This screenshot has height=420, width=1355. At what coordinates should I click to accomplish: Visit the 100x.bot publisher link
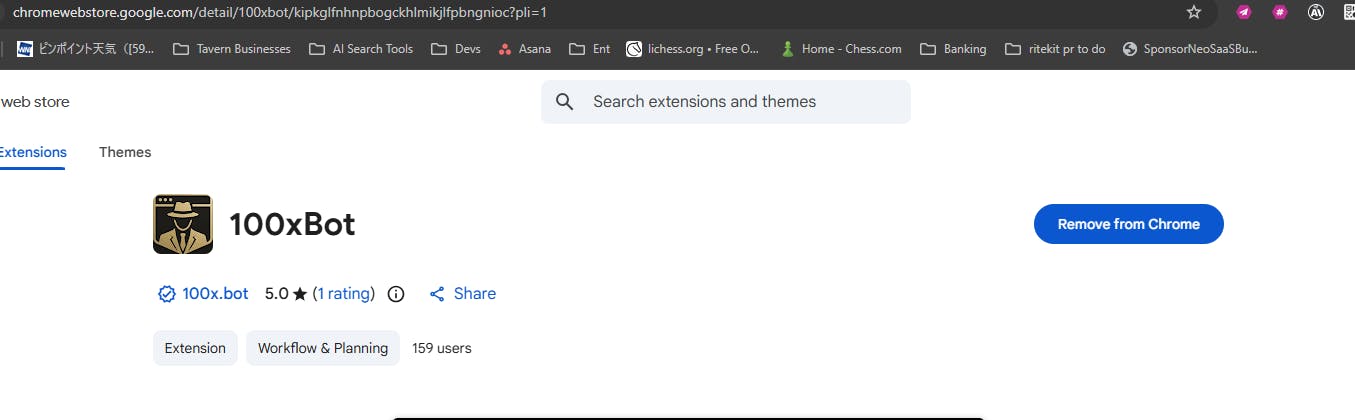tap(215, 294)
